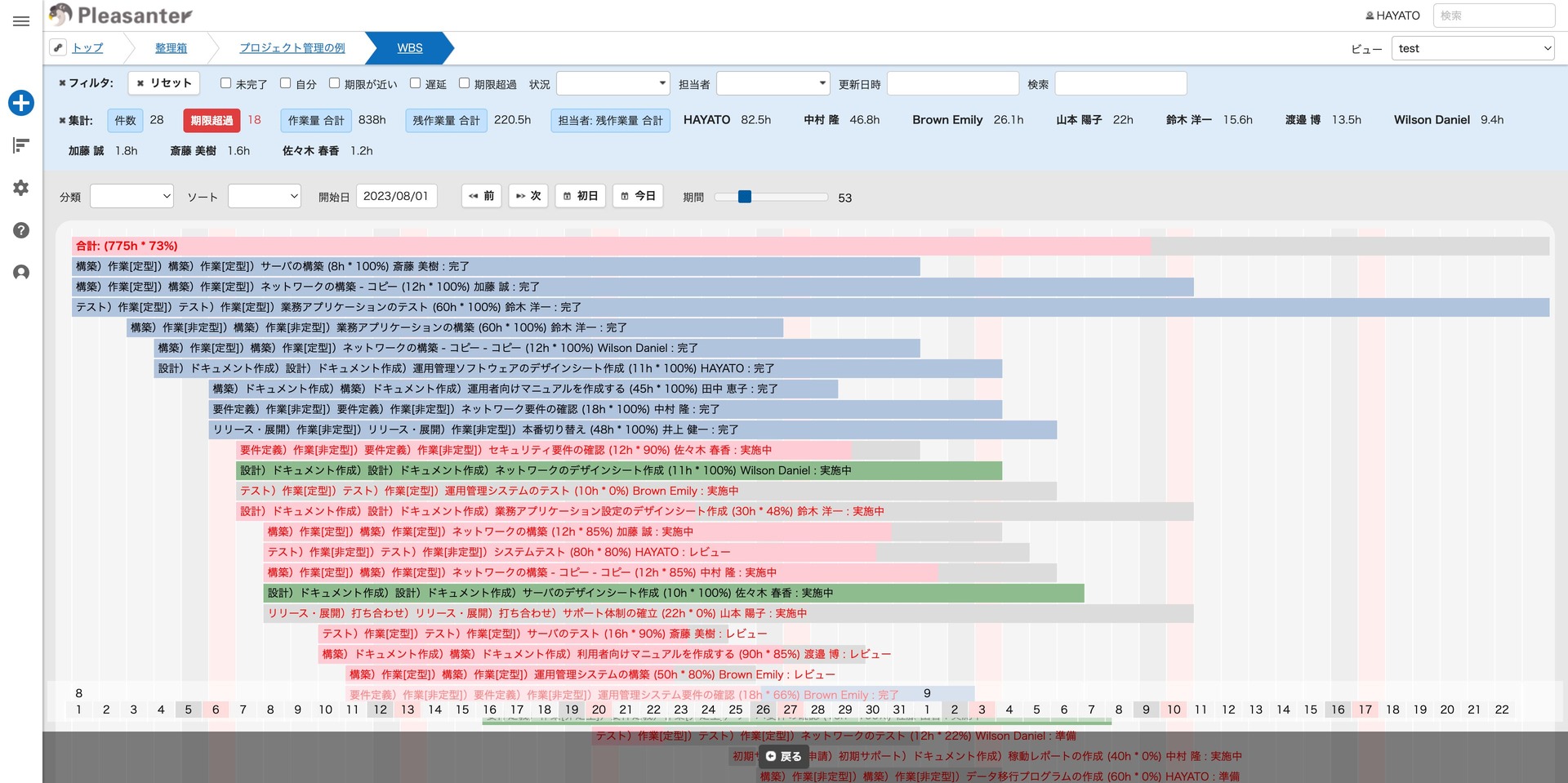The image size is (1568, 783).
Task: Click the Pleasanter logo
Action: [121, 15]
